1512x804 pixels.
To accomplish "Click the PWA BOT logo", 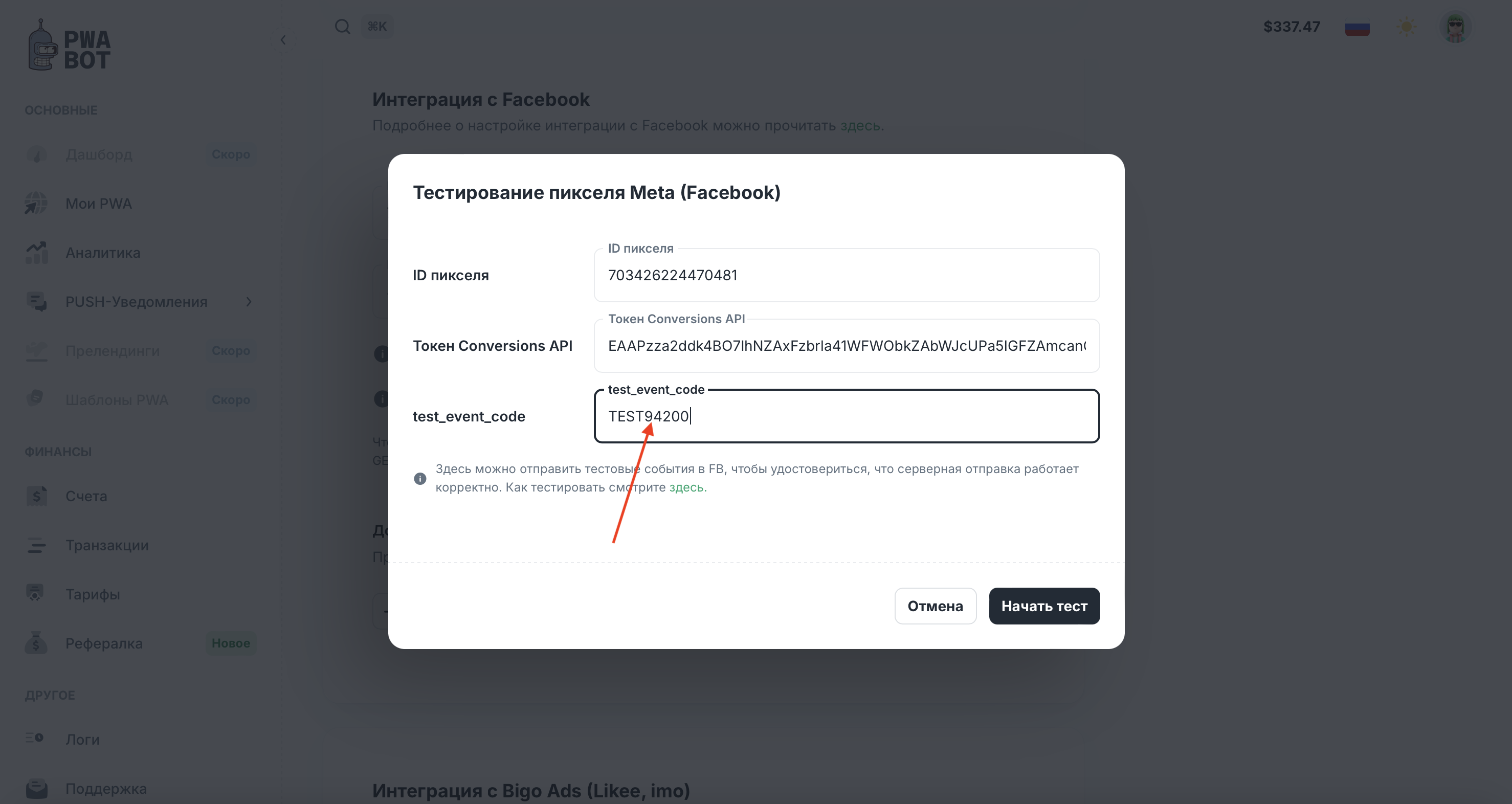I will click(x=69, y=46).
